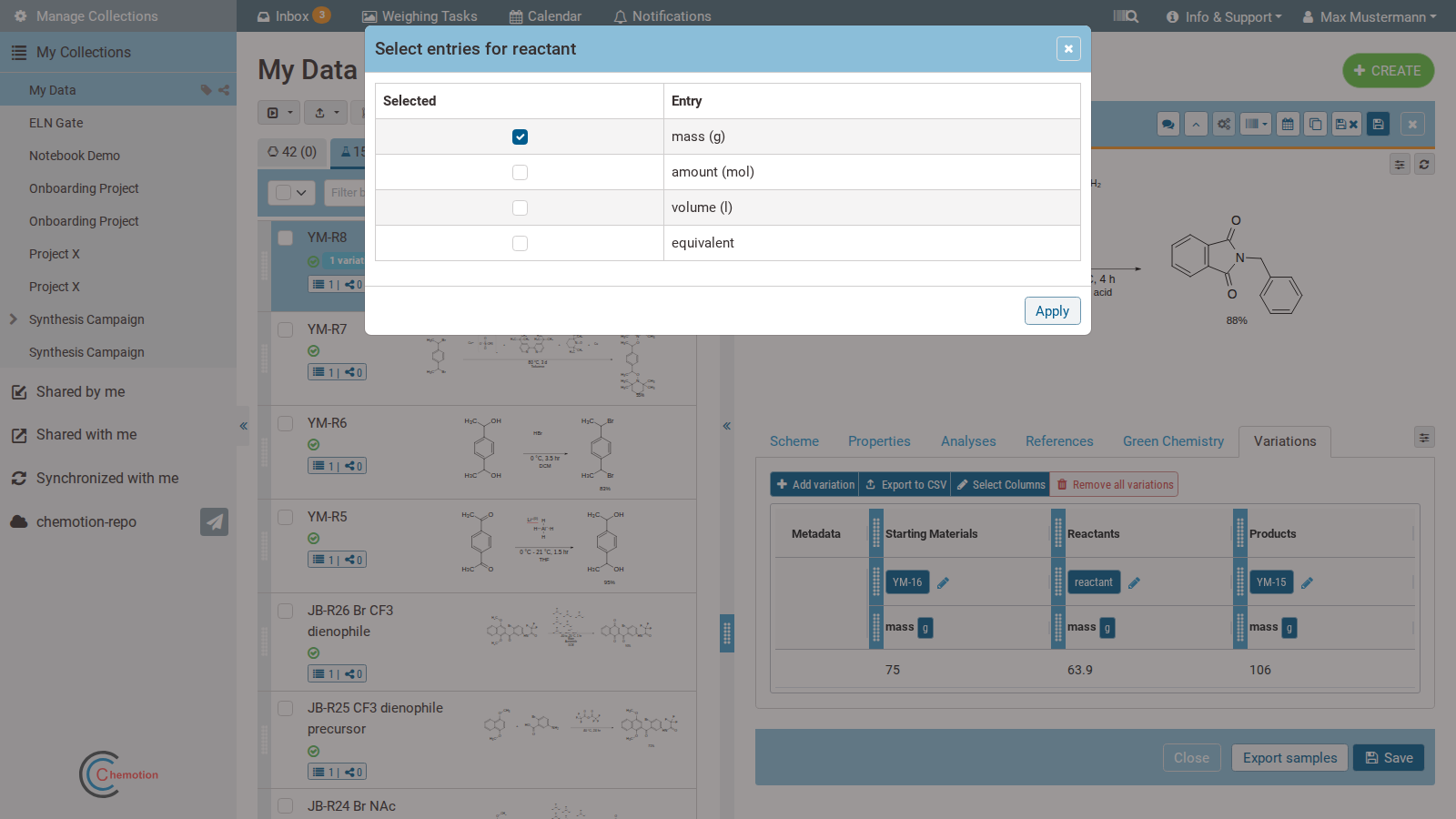
Task: Click the save-and-close disk icon
Action: tap(1347, 125)
